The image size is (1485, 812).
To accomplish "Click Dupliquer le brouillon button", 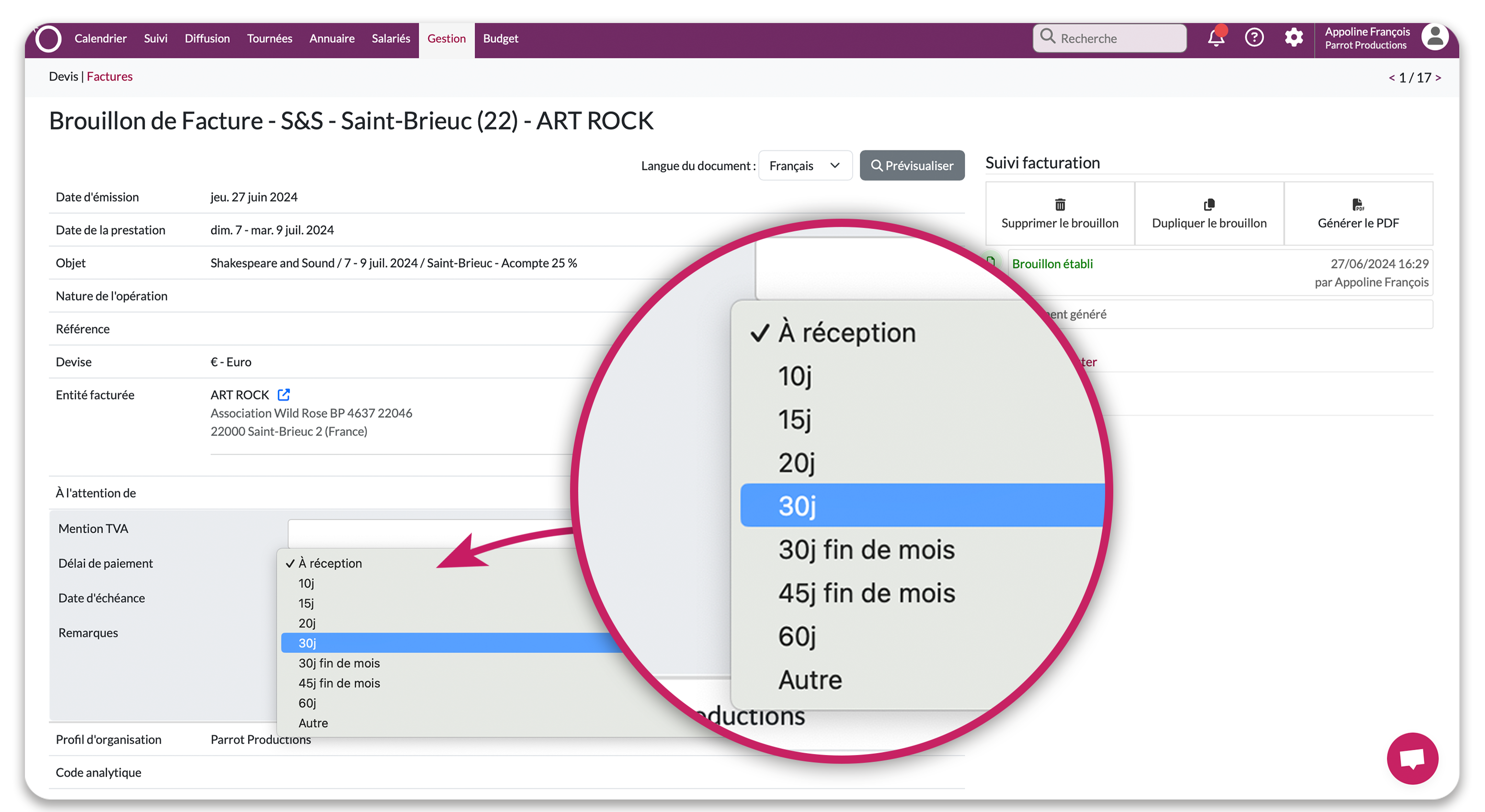I will pos(1209,214).
